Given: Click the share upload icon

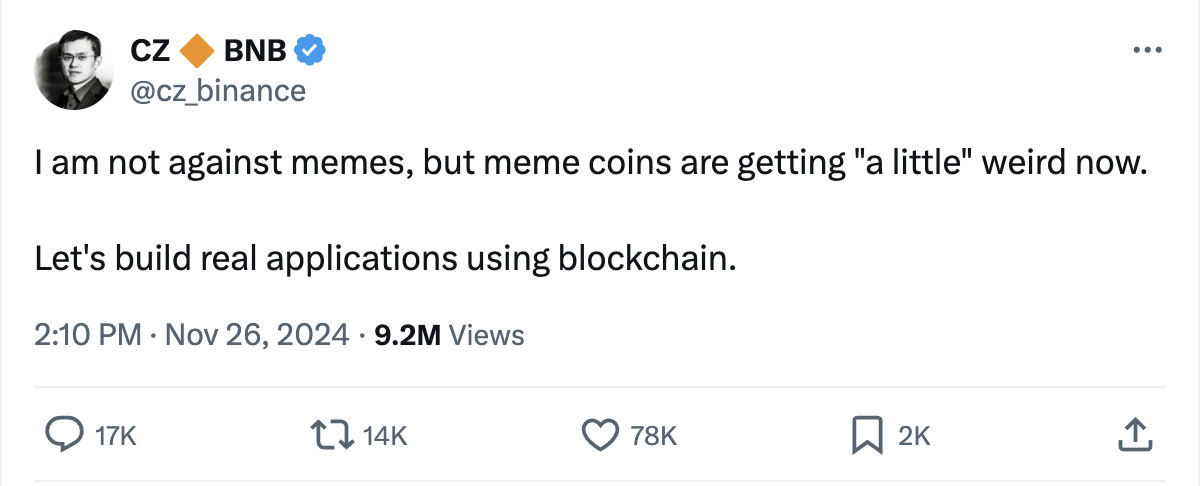Looking at the screenshot, I should point(1133,435).
